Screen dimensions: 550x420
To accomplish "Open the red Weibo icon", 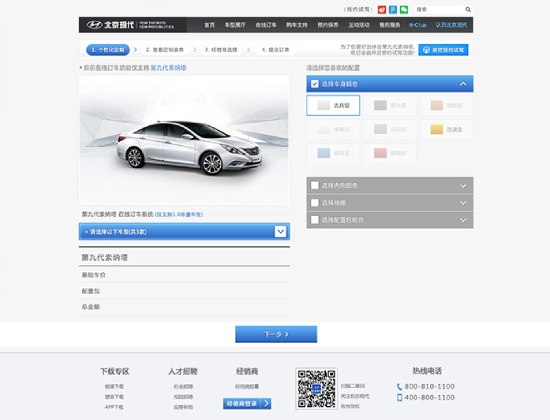I will click(x=382, y=10).
